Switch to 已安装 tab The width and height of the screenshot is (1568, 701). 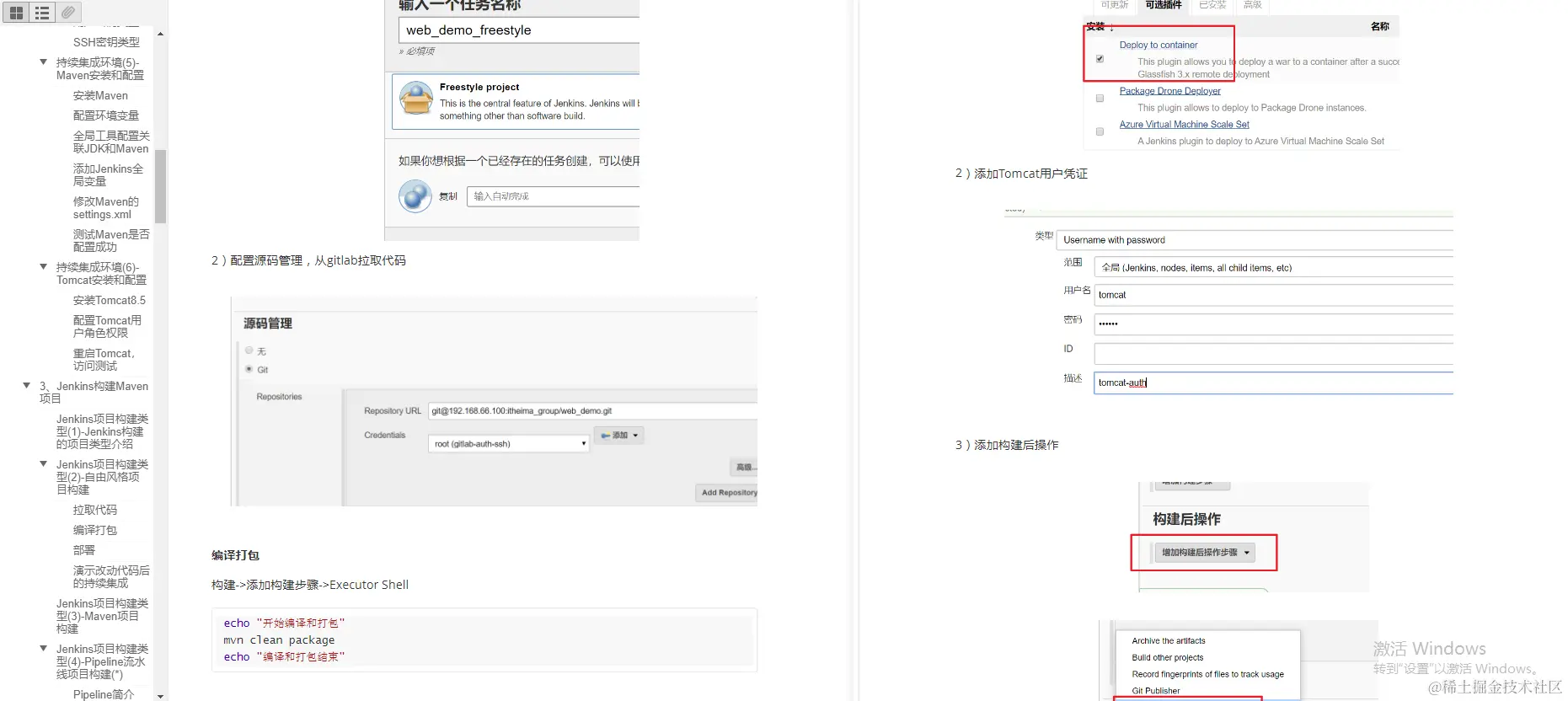pyautogui.click(x=1212, y=6)
